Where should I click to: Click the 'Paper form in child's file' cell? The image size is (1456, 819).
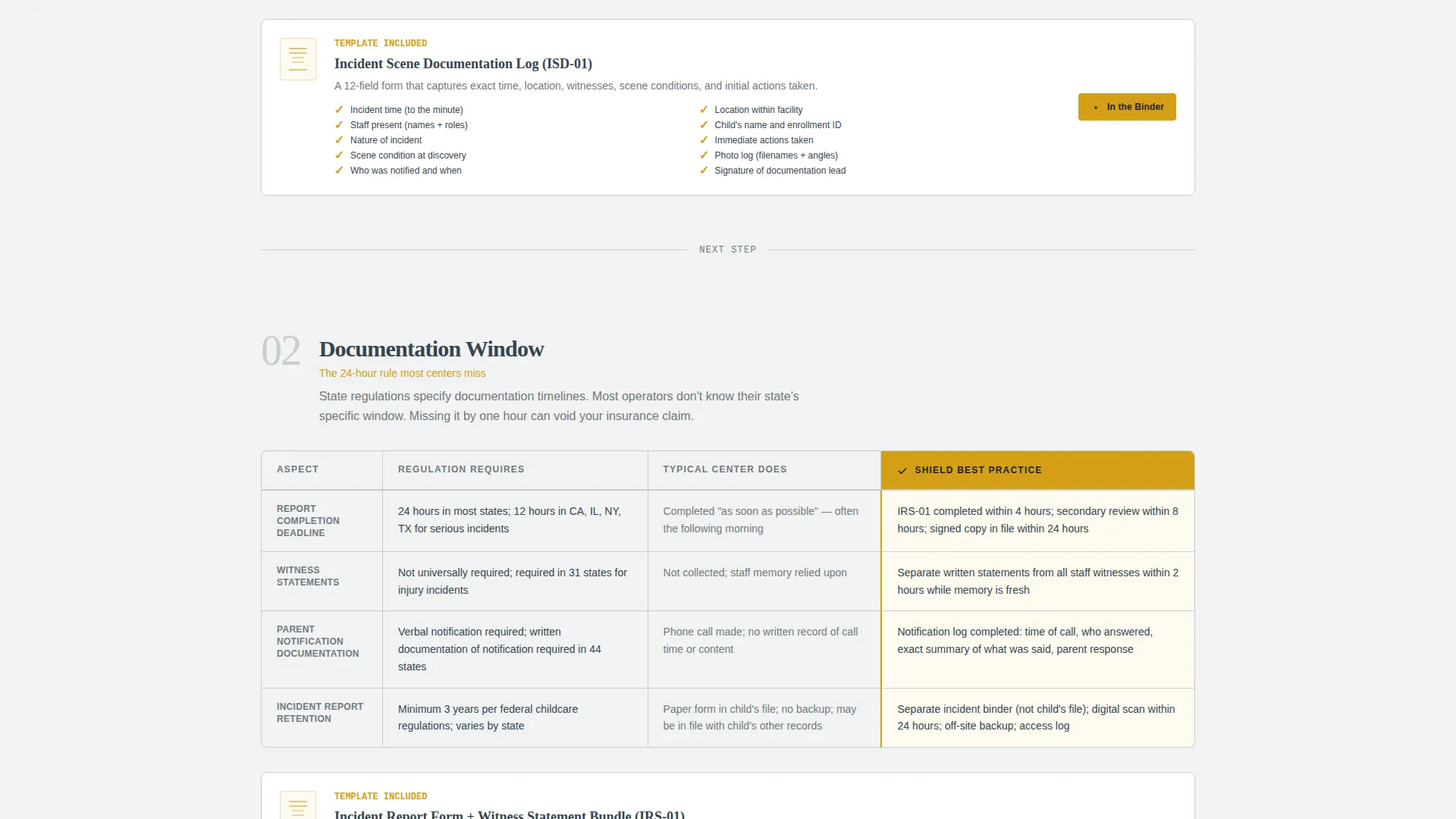pyautogui.click(x=764, y=717)
